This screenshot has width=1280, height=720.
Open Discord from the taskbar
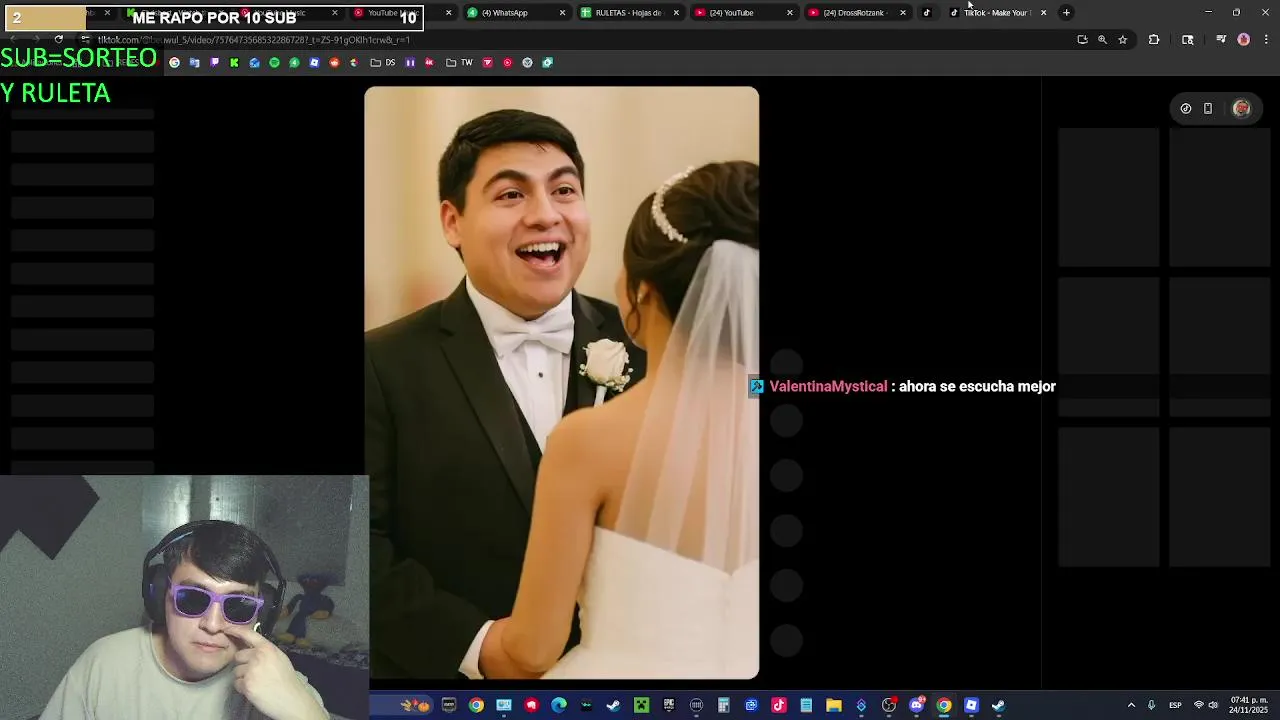click(x=917, y=705)
